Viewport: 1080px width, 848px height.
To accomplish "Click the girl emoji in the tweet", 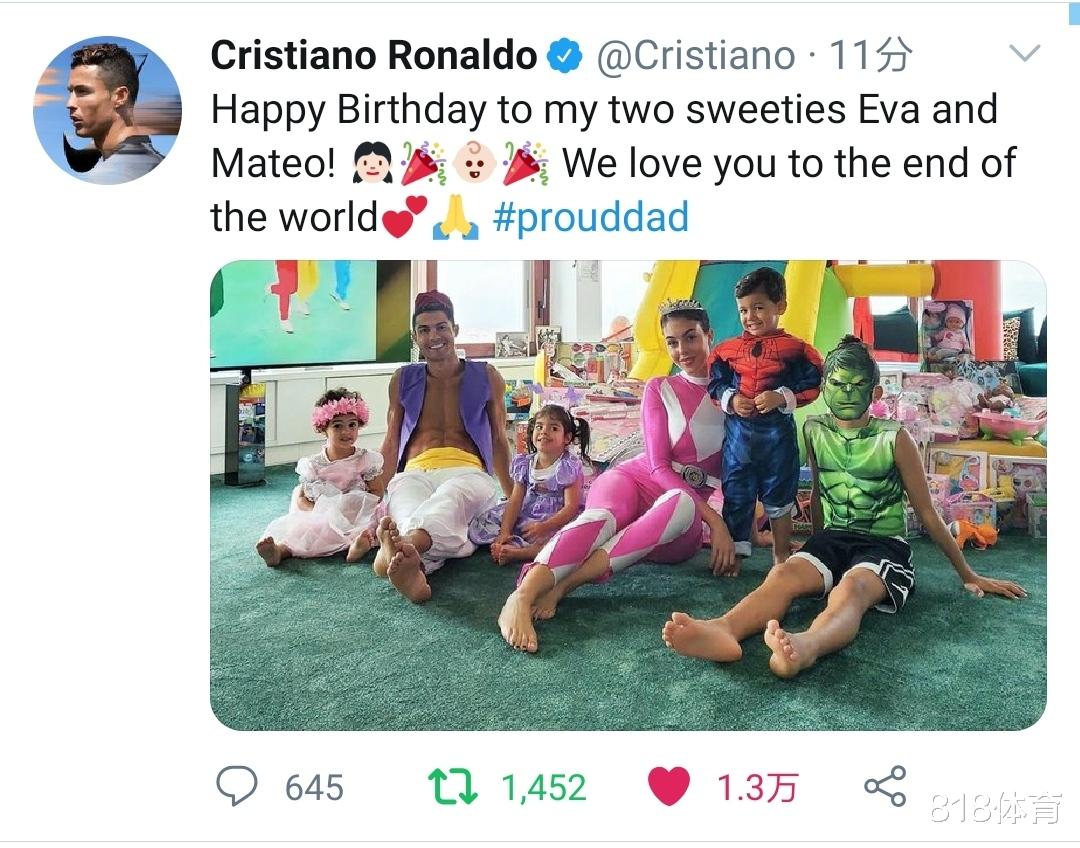I will [373, 164].
